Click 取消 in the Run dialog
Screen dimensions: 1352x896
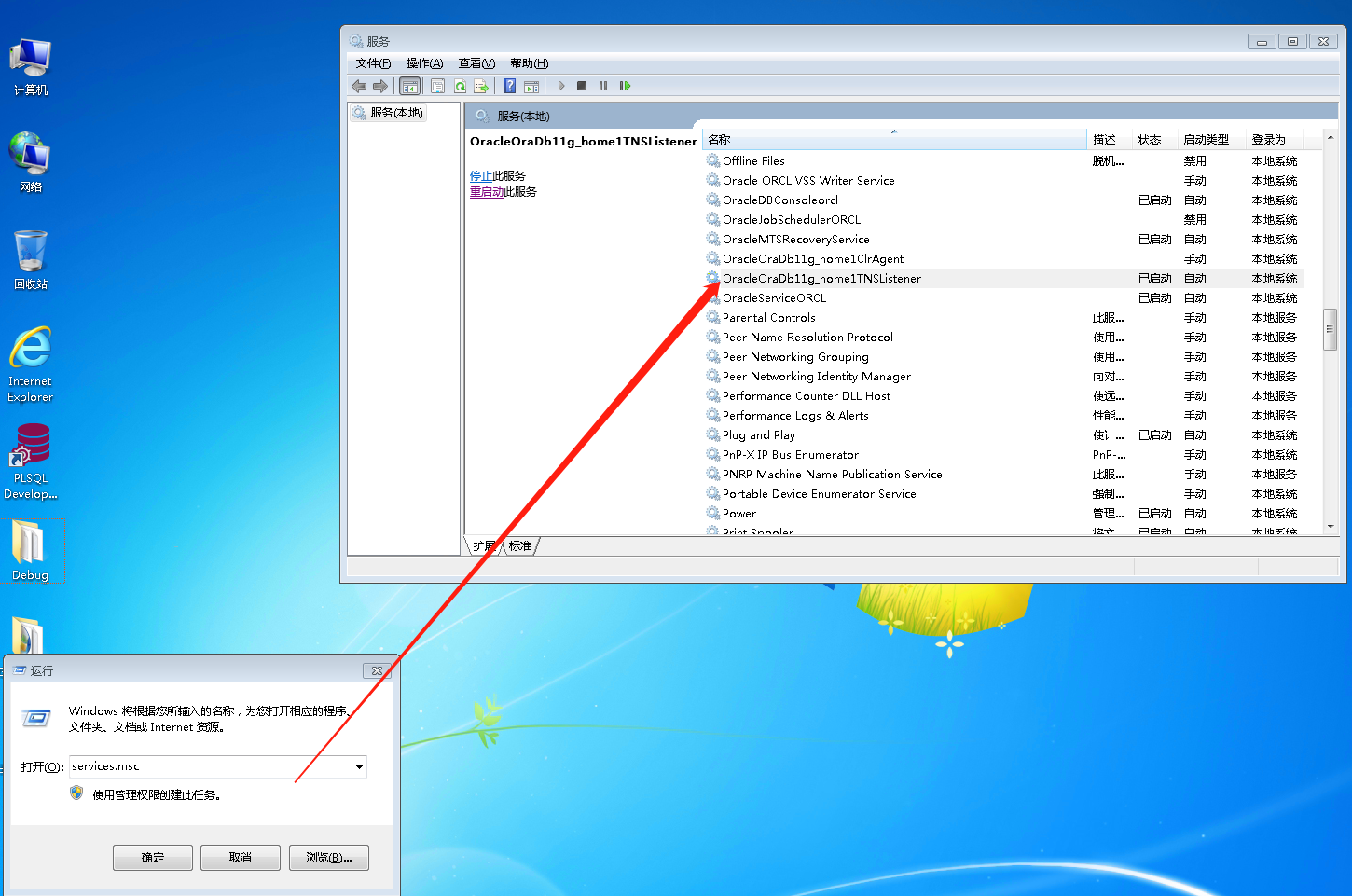[241, 858]
